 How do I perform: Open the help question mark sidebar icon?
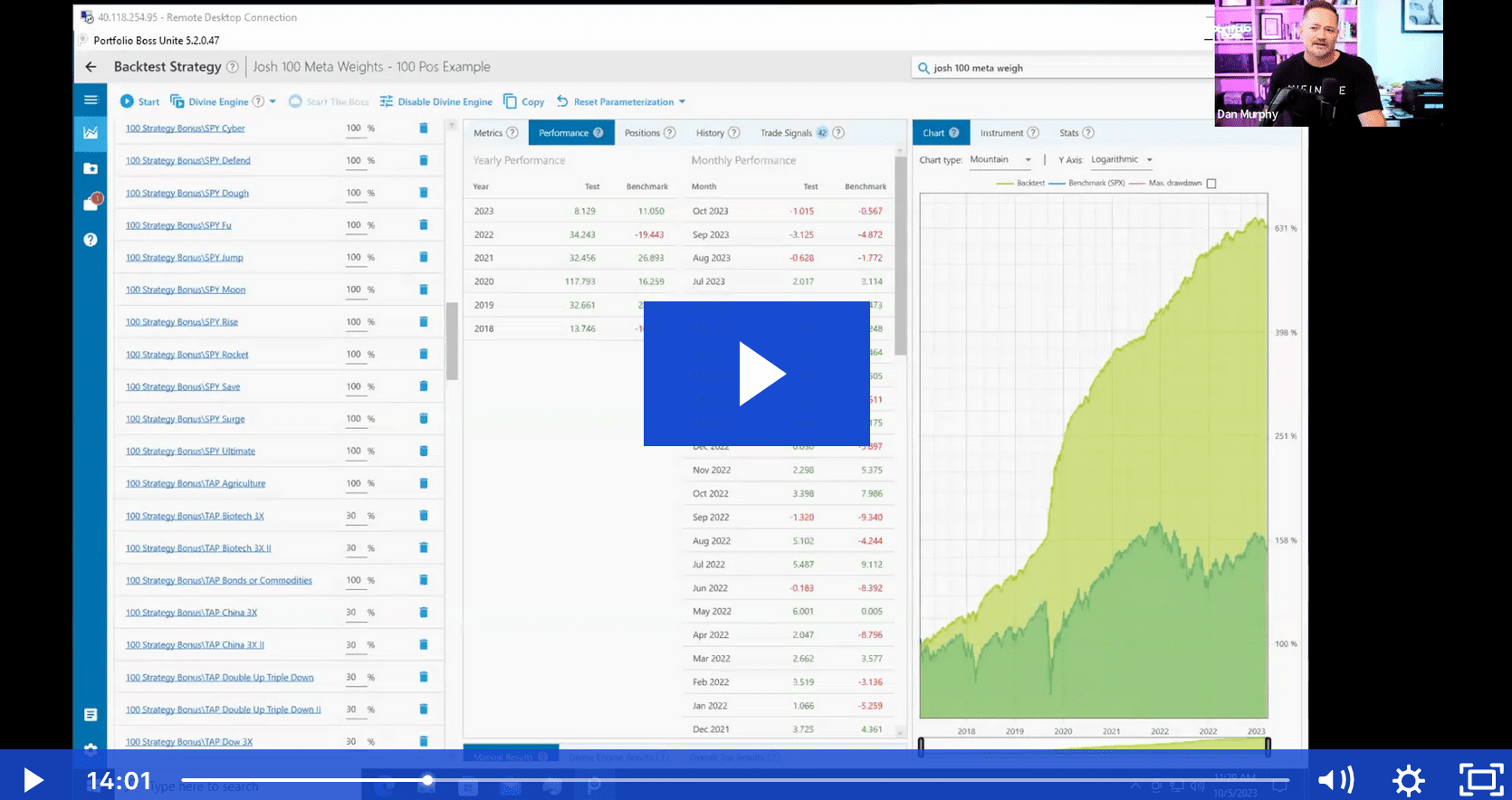91,240
